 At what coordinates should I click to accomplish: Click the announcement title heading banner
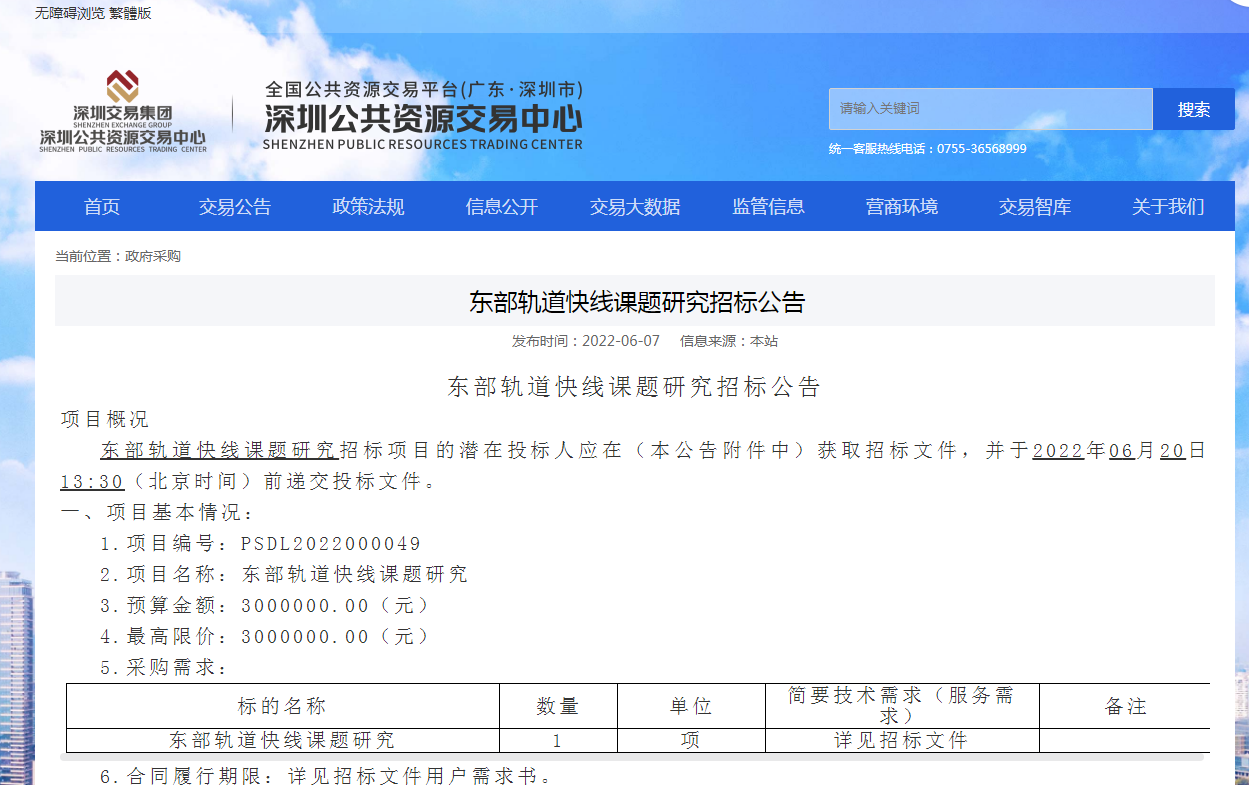coord(636,302)
